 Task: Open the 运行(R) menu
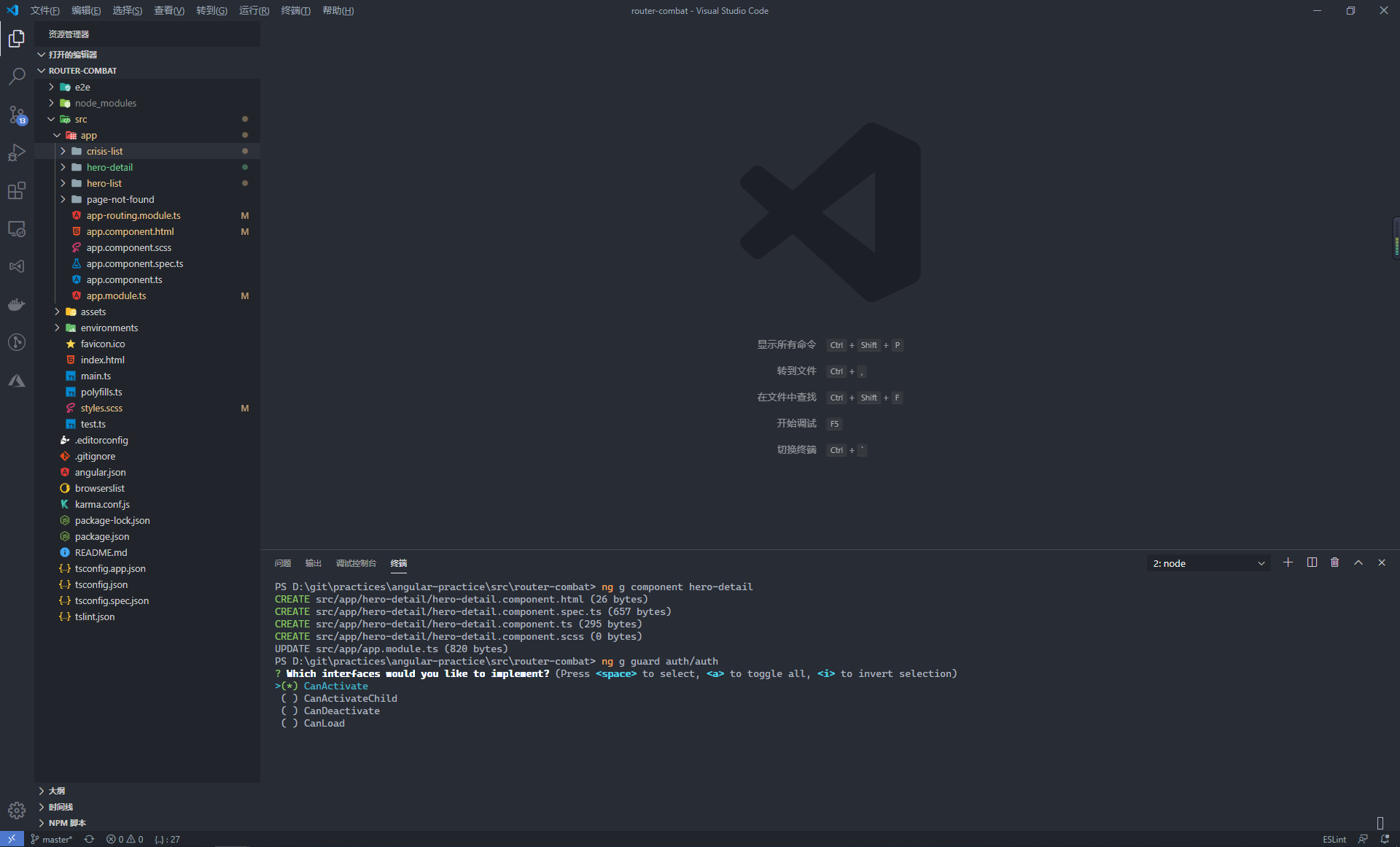(254, 10)
